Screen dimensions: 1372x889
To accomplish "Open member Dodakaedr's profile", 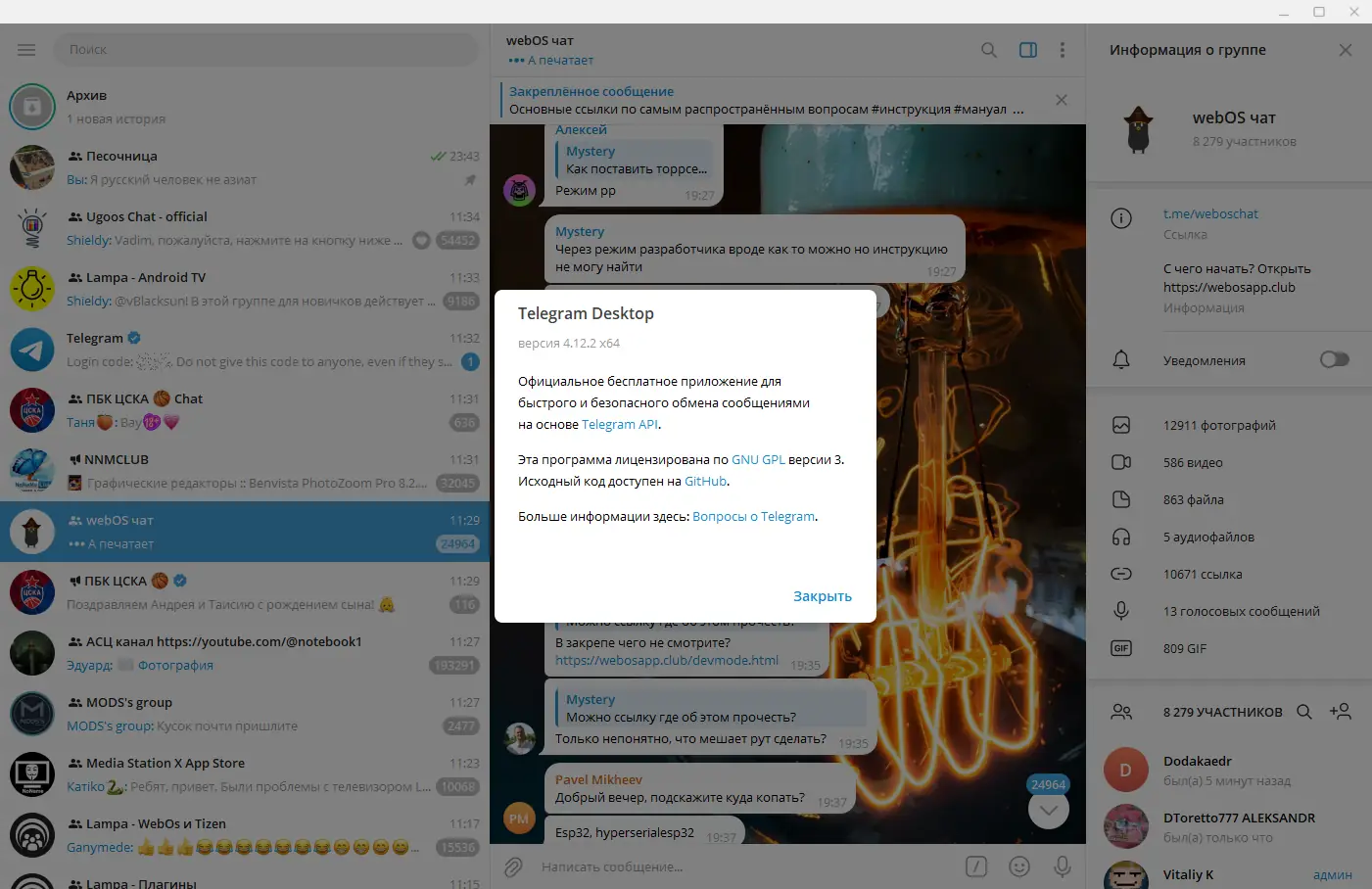I will click(x=1229, y=771).
